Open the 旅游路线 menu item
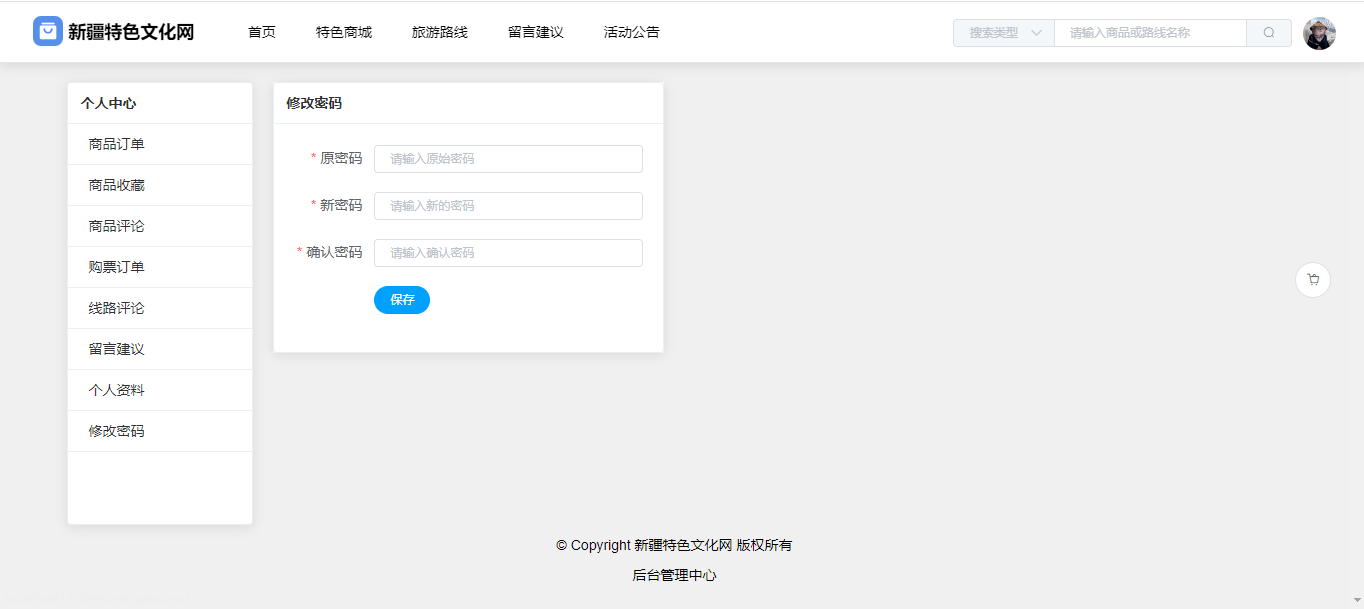Screen dimensions: 1364x609 440,32
